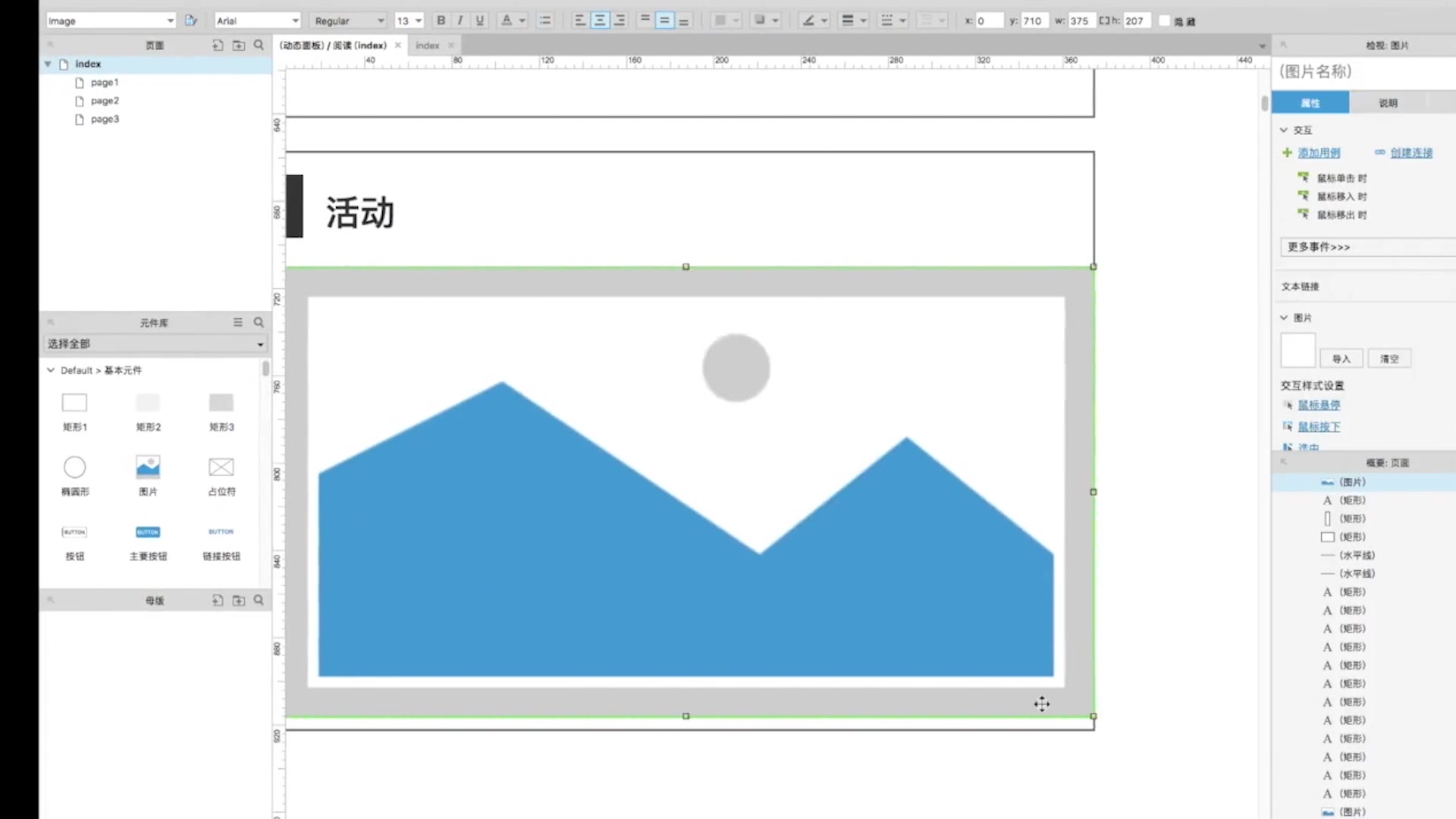1456x819 pixels.
Task: Toggle bold formatting in the toolbar
Action: 441,20
